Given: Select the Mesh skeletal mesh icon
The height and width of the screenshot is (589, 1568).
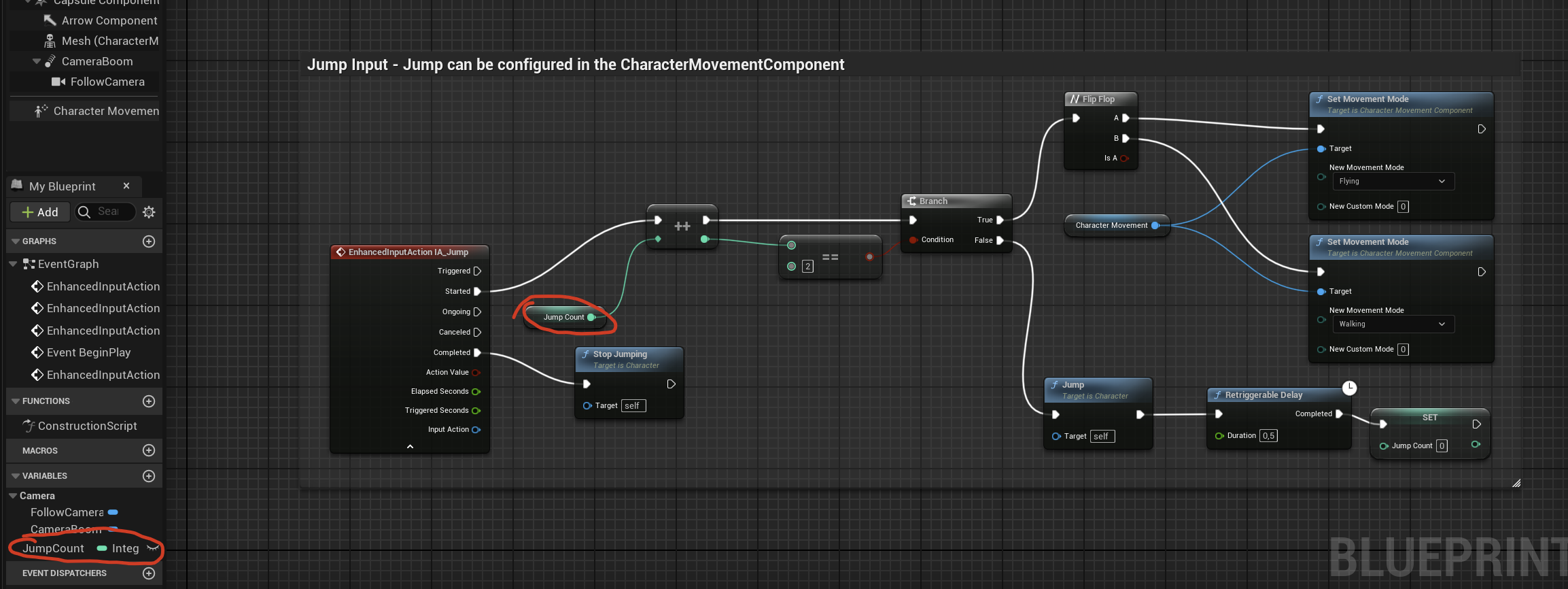Looking at the screenshot, I should 50,41.
